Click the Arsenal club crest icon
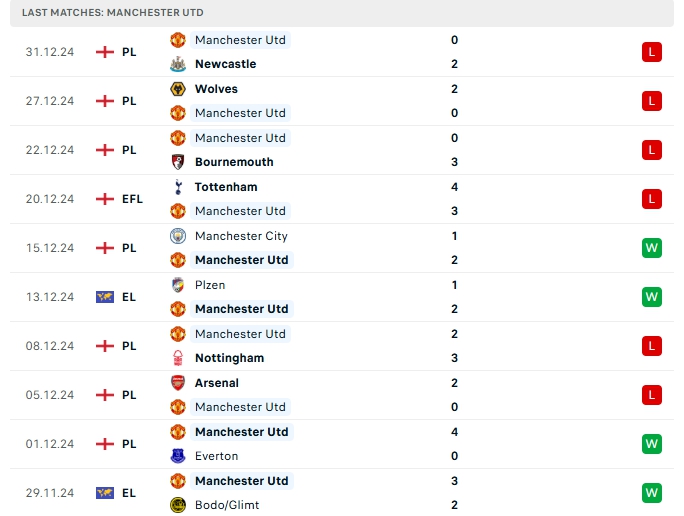 pos(178,383)
